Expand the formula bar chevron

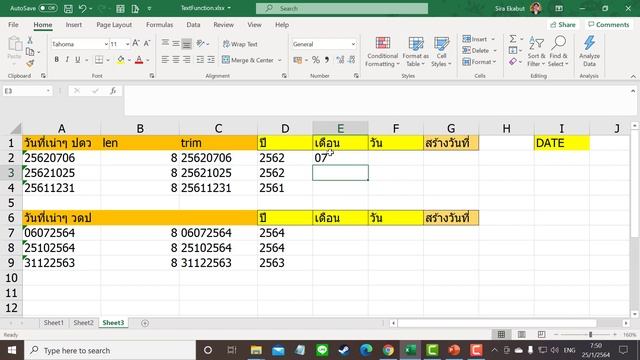click(x=633, y=91)
